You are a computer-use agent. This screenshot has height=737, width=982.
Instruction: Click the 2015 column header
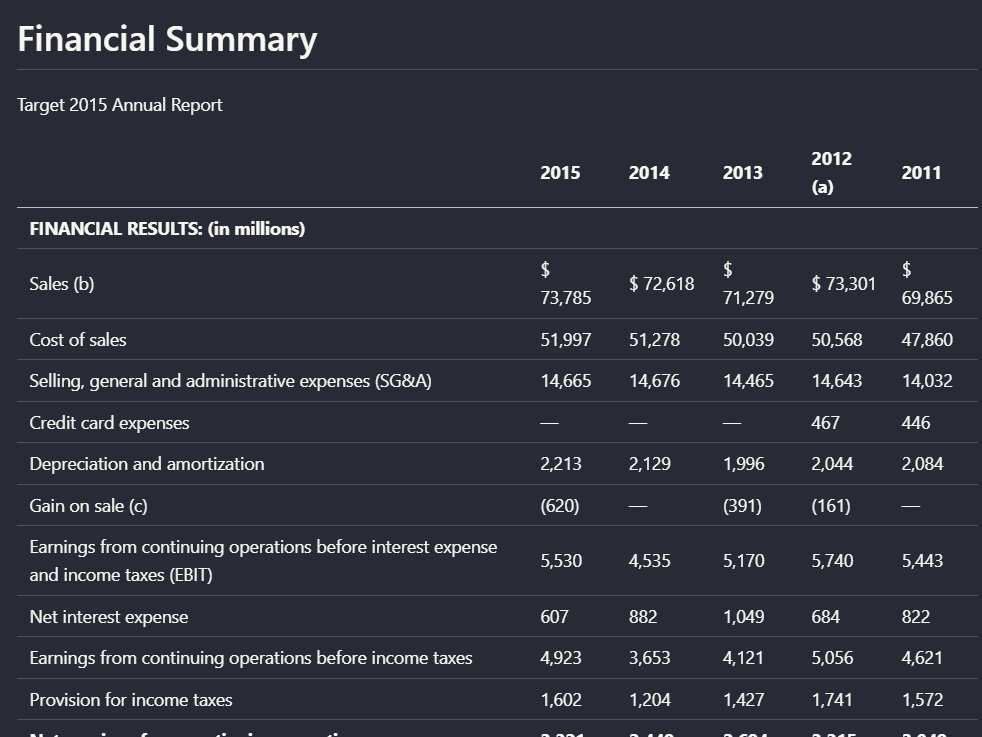pos(560,173)
